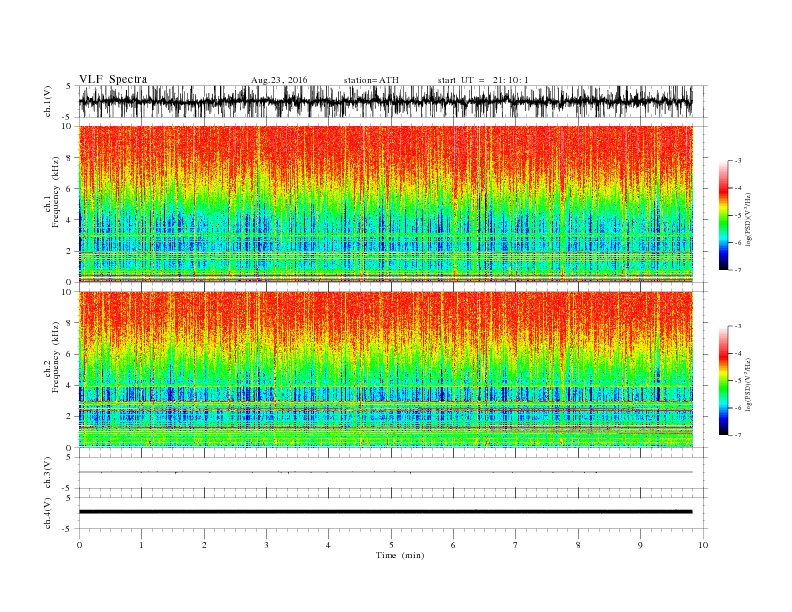The image size is (792, 612).
Task: Click the 'ch.3(V)' axis label
Action: click(48, 473)
